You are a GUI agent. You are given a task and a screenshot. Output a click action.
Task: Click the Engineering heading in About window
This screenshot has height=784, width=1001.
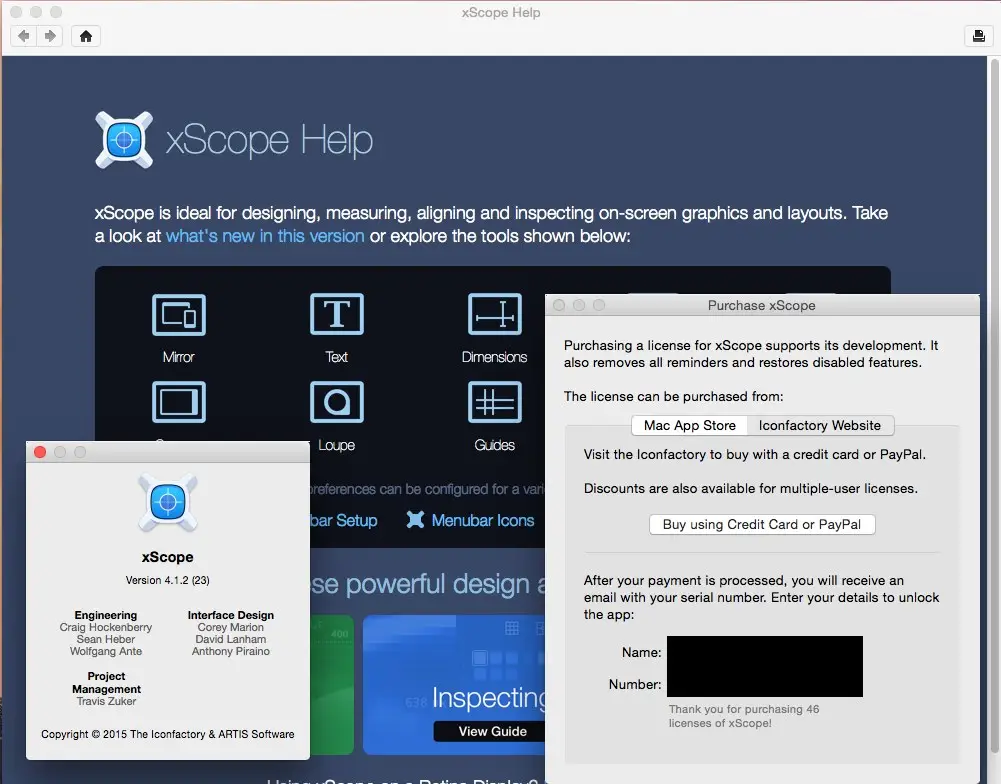click(106, 615)
